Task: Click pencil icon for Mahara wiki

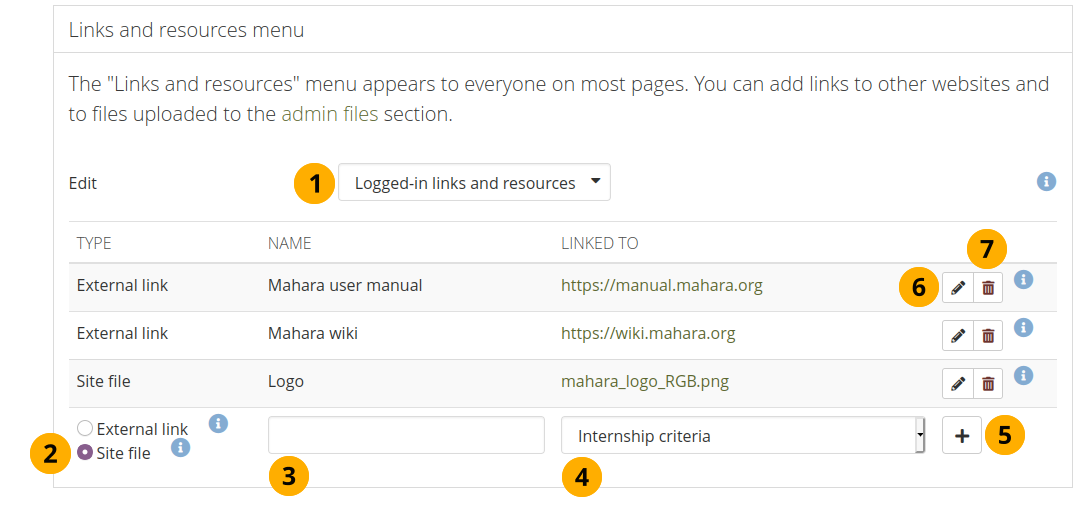Action: [x=958, y=335]
